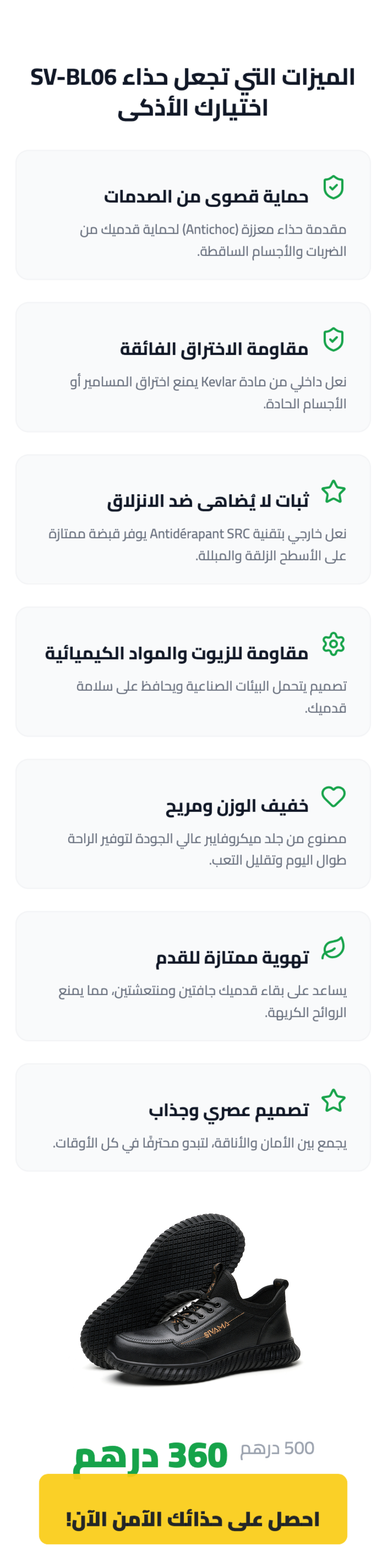Click the green 360 درهم price
This screenshot has height=1568, width=386.
(150, 1457)
